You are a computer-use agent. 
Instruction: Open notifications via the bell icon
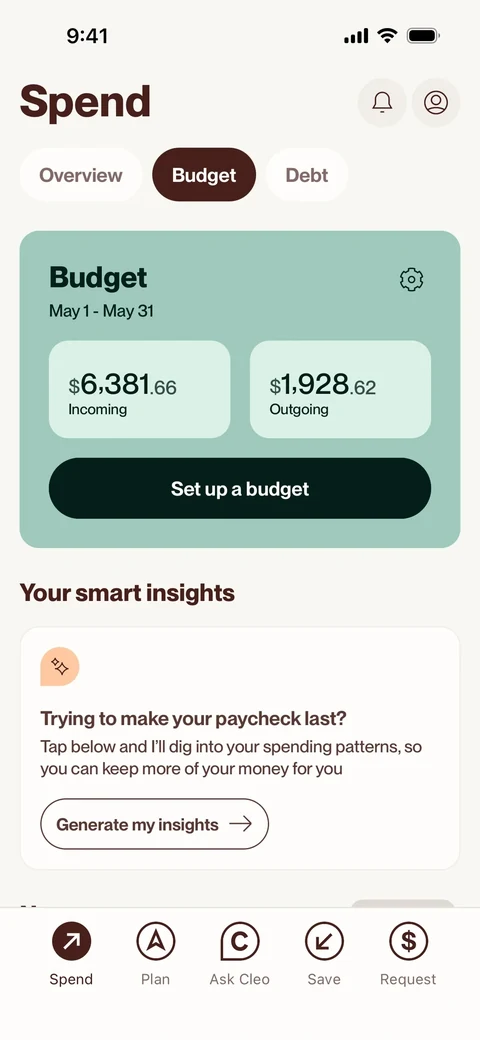pos(382,102)
